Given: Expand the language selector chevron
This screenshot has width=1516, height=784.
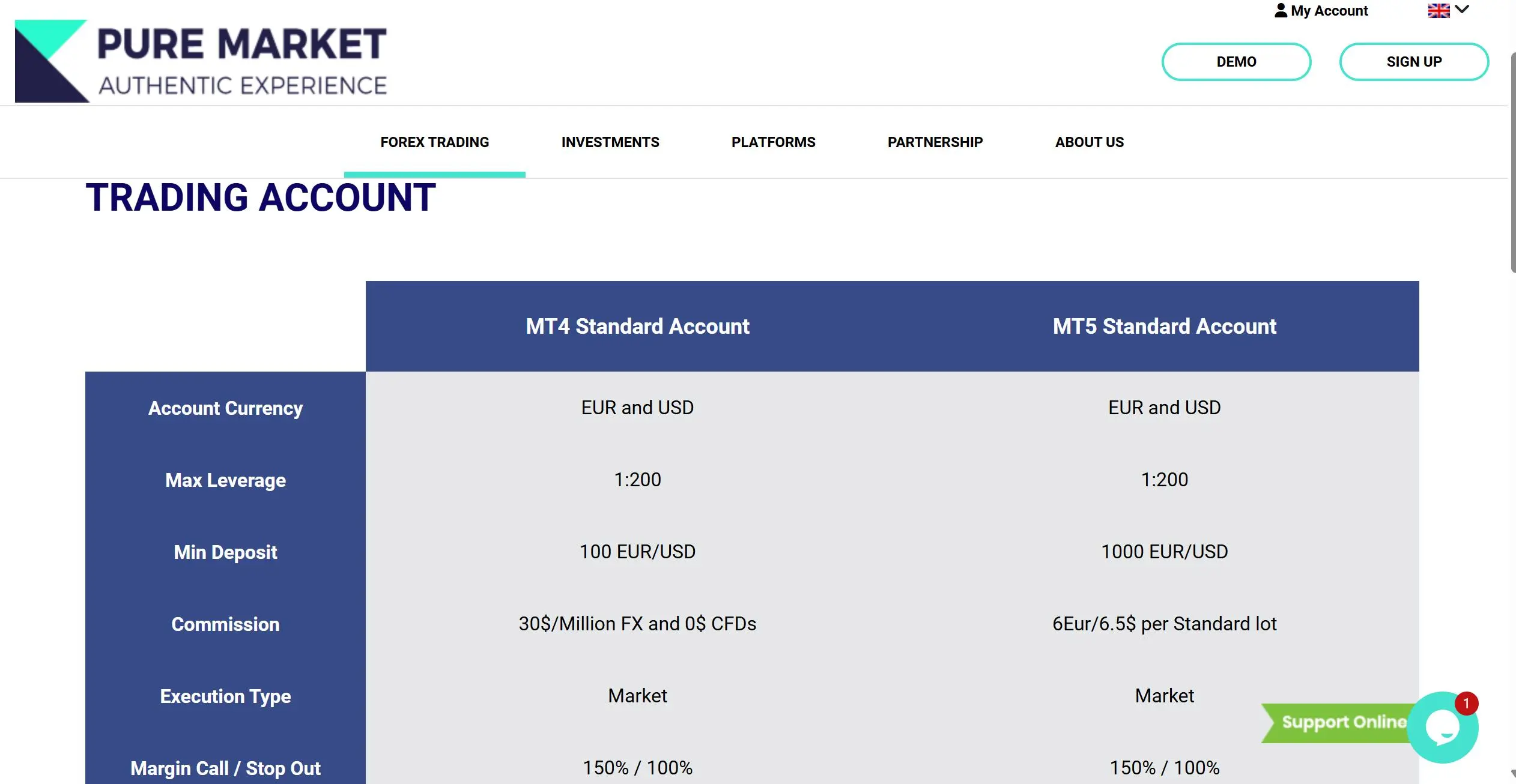Looking at the screenshot, I should tap(1462, 10).
